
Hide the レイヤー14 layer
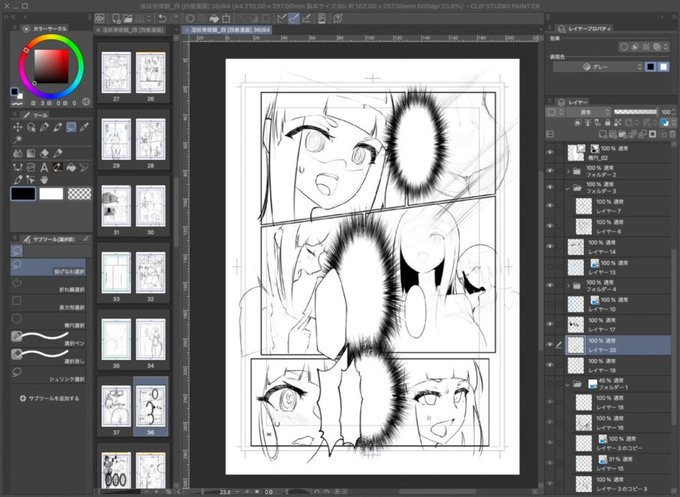550,247
